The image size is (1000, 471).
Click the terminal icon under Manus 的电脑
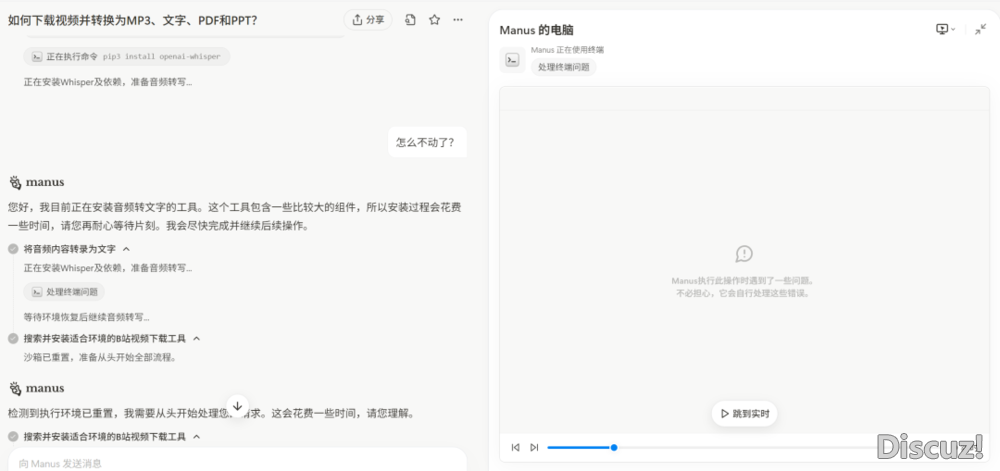512,60
